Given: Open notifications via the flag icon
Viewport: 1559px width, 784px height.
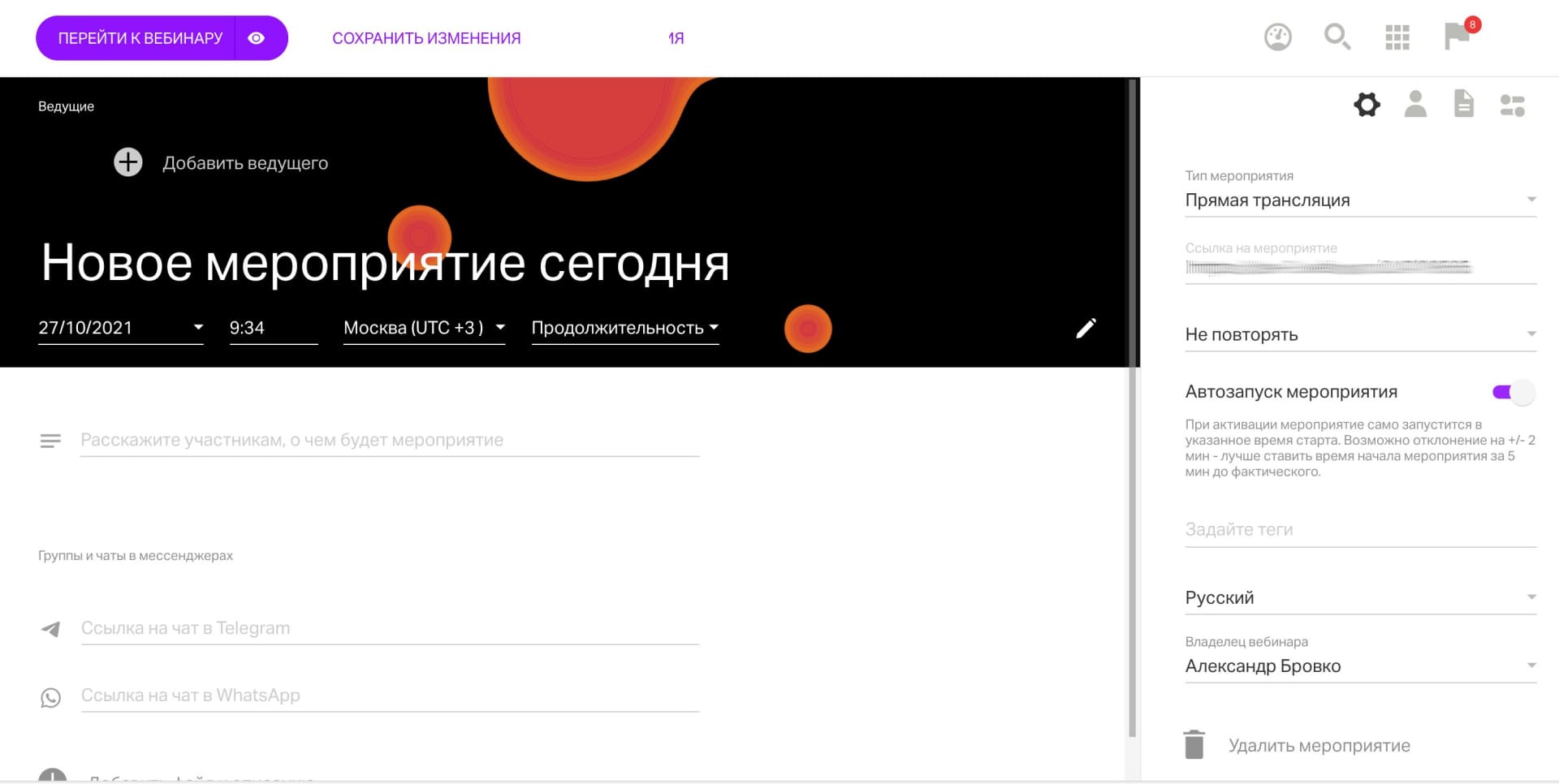Looking at the screenshot, I should click(1458, 37).
